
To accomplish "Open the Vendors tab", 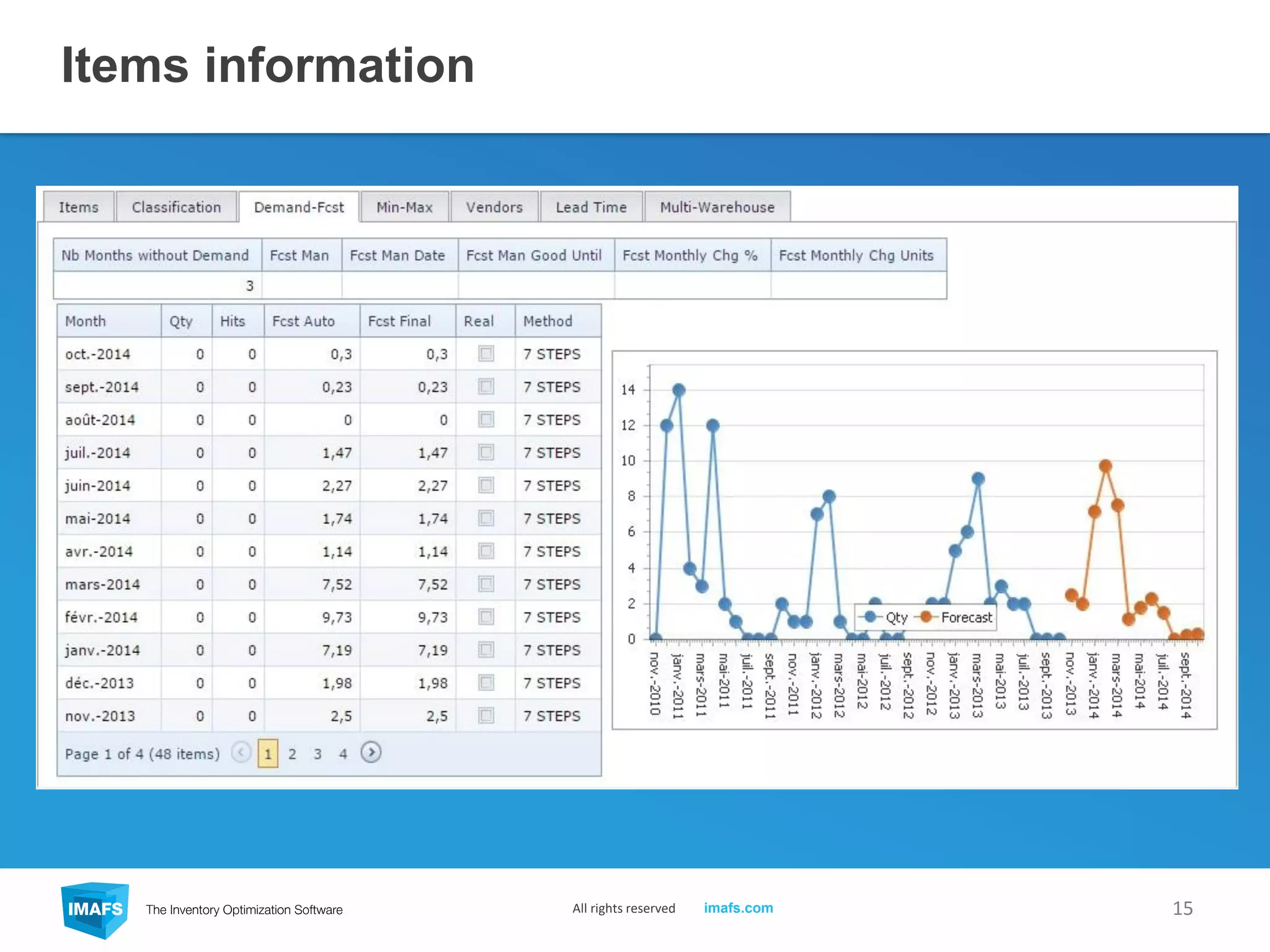I will [x=494, y=207].
